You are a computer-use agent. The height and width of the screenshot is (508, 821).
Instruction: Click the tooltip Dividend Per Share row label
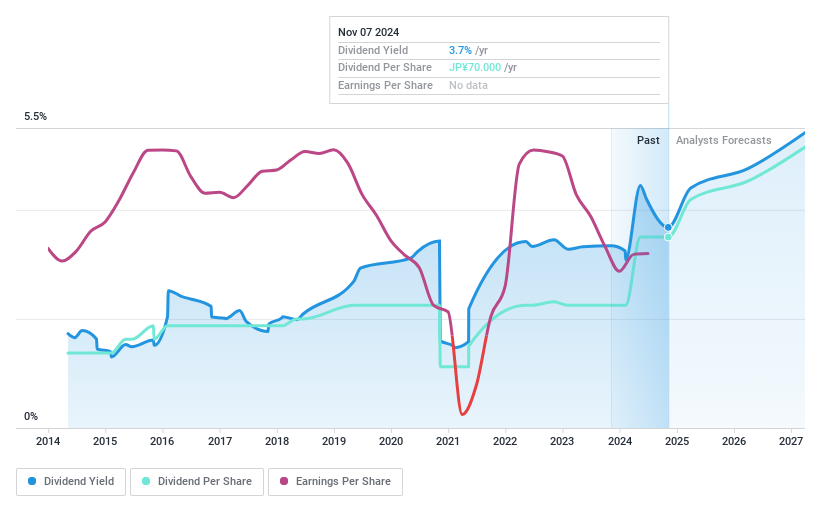click(x=385, y=67)
